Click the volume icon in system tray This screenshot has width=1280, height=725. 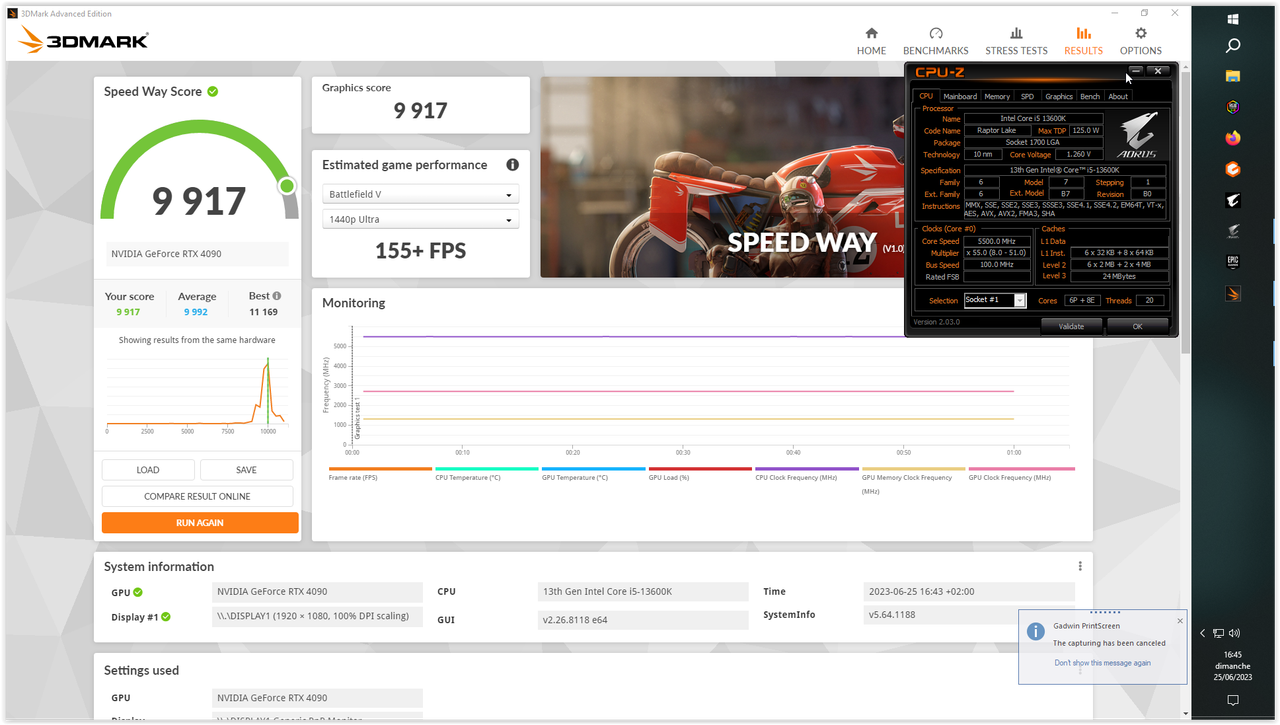[1235, 633]
